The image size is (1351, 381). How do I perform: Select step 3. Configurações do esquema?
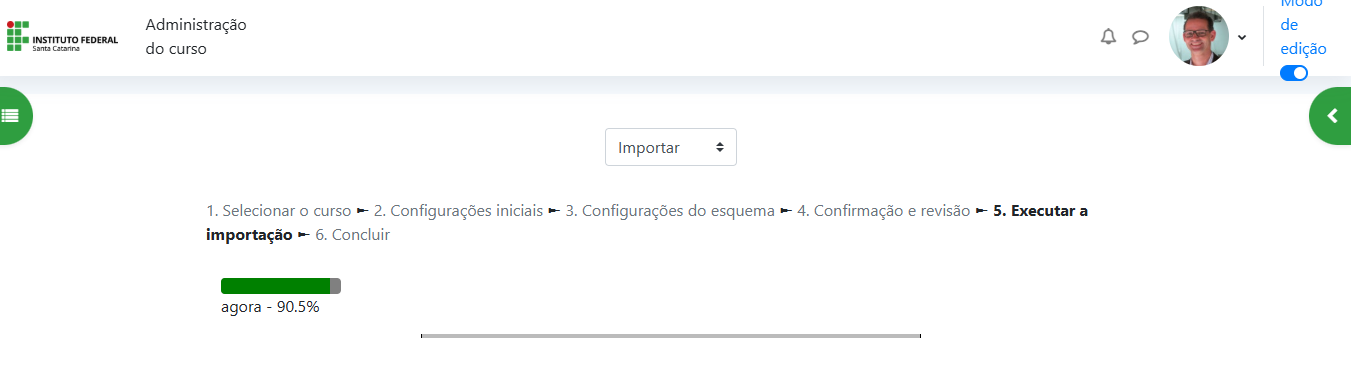click(670, 211)
